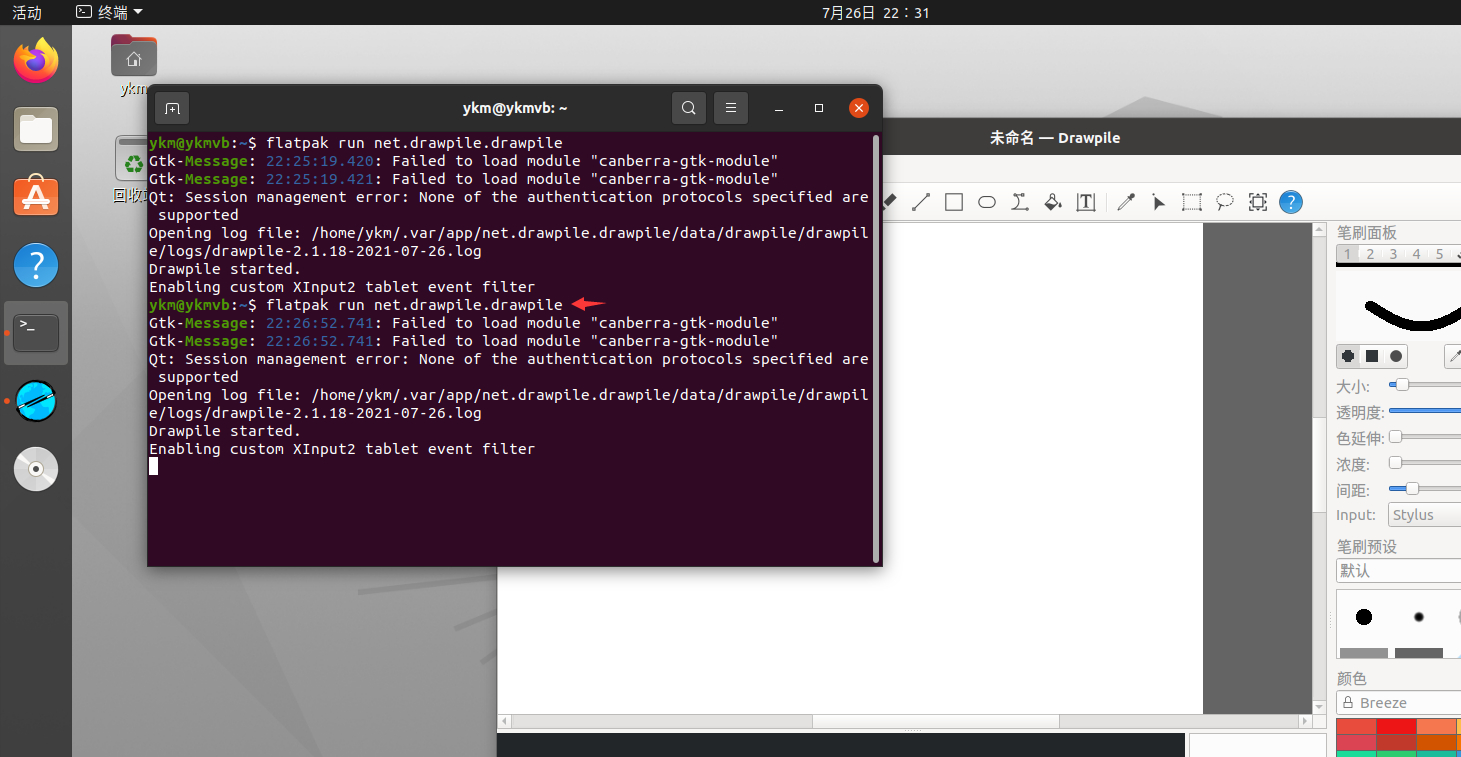1461x757 pixels.
Task: Adjust the 浓度 density slider
Action: (1425, 463)
